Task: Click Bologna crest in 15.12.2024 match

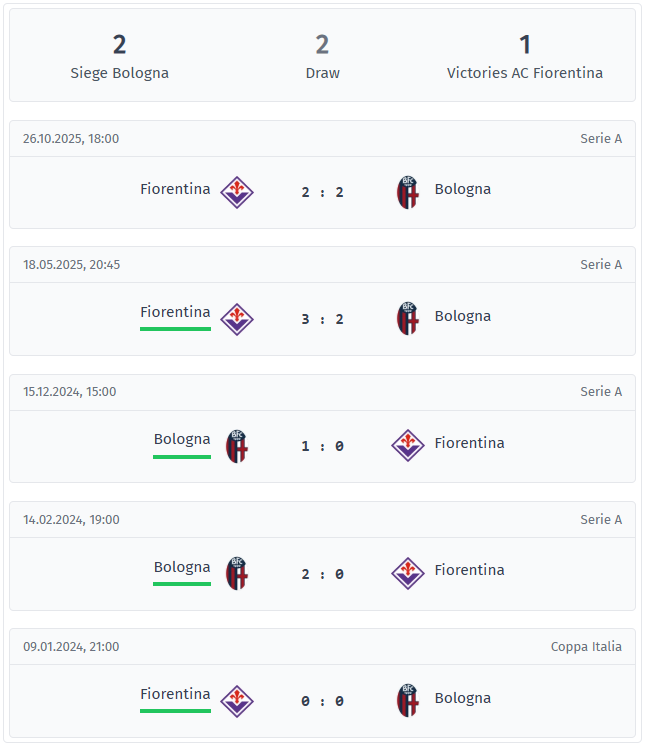Action: (237, 446)
